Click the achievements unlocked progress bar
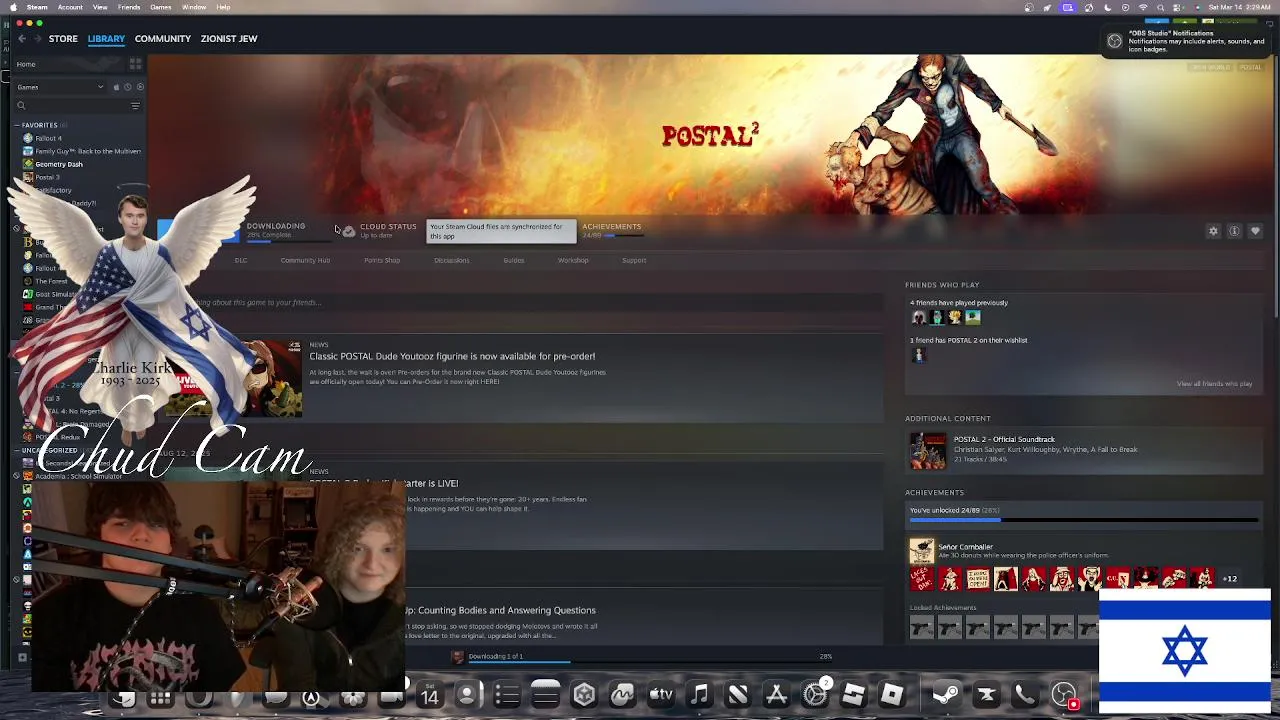 1084,520
